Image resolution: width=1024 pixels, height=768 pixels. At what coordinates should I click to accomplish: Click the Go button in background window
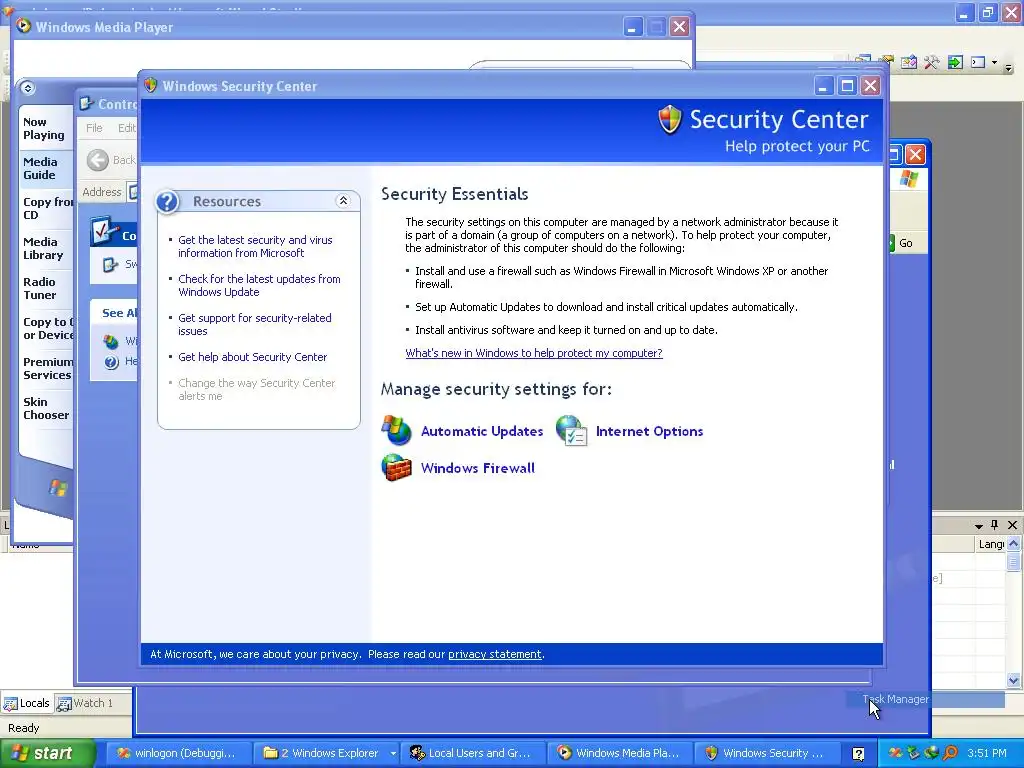[902, 243]
